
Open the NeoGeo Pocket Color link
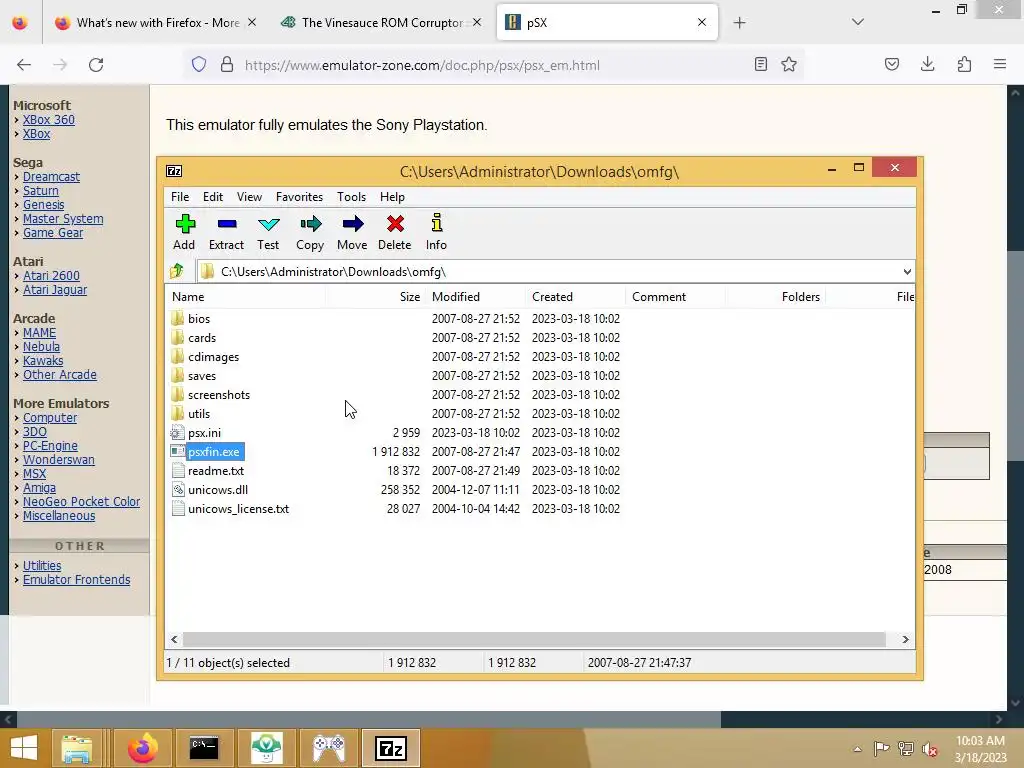[x=82, y=502]
